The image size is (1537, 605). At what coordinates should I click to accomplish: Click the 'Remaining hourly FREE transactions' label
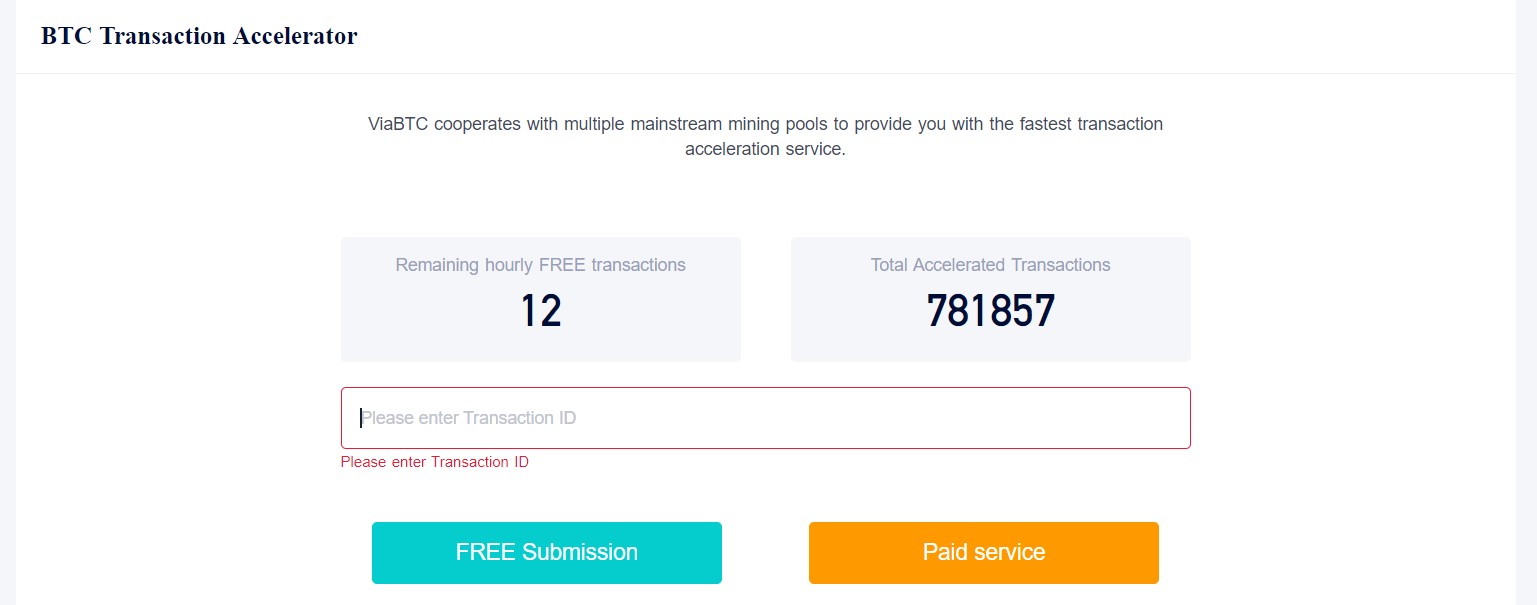540,265
